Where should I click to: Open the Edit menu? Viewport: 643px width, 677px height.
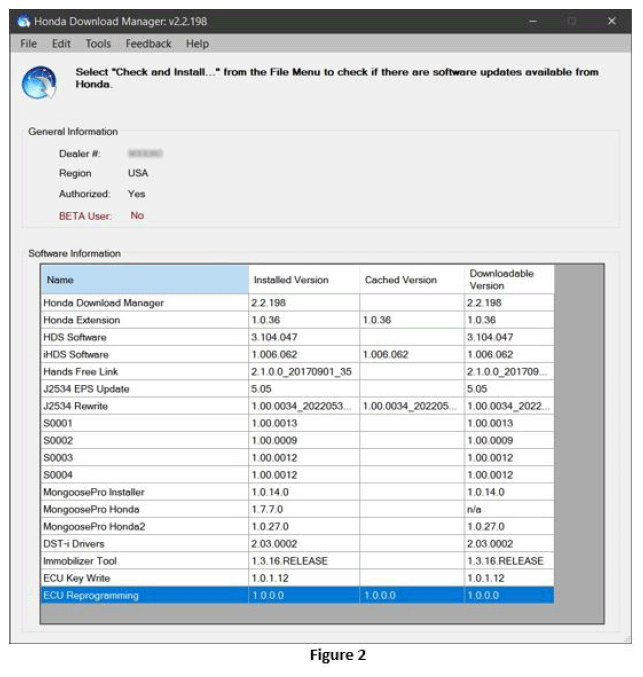[x=61, y=44]
